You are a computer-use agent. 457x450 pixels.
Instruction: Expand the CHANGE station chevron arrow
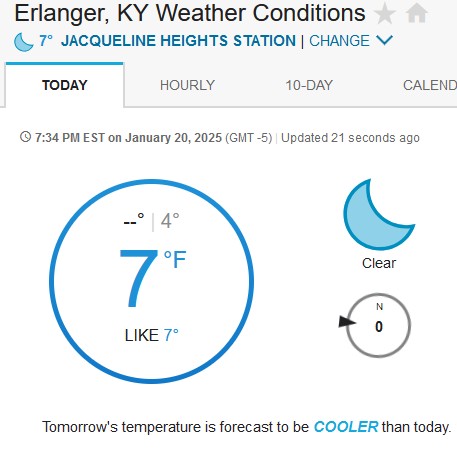(x=384, y=41)
